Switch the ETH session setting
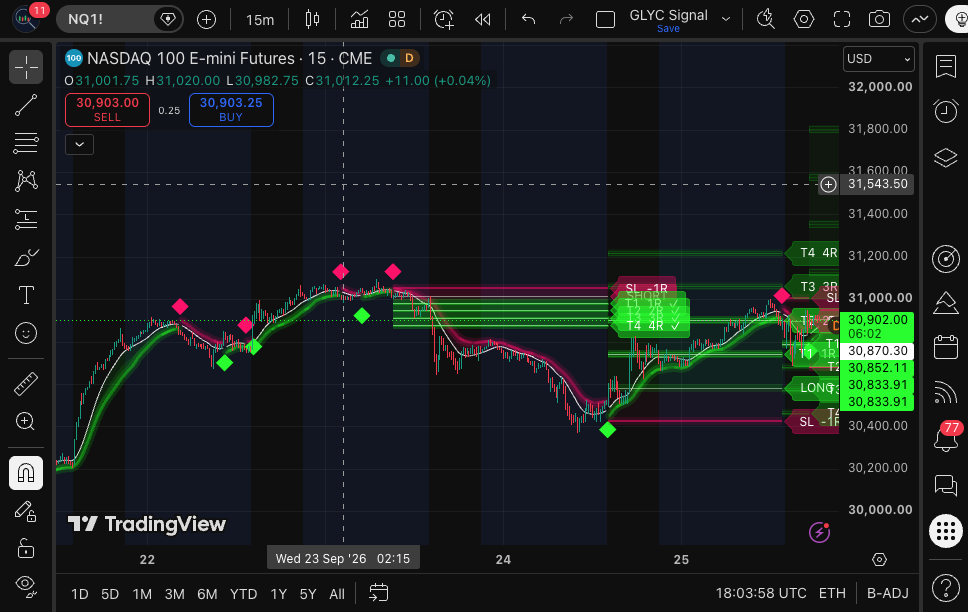The image size is (968, 612). [832, 593]
